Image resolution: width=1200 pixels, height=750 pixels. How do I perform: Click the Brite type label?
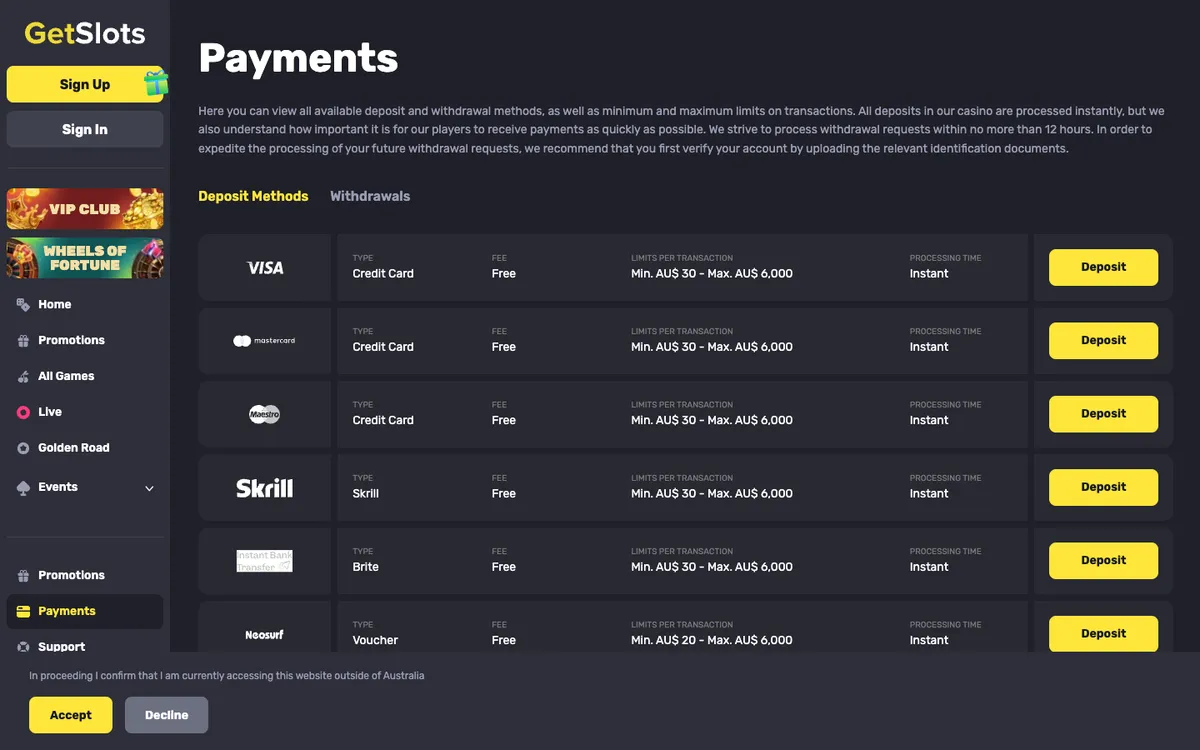366,567
